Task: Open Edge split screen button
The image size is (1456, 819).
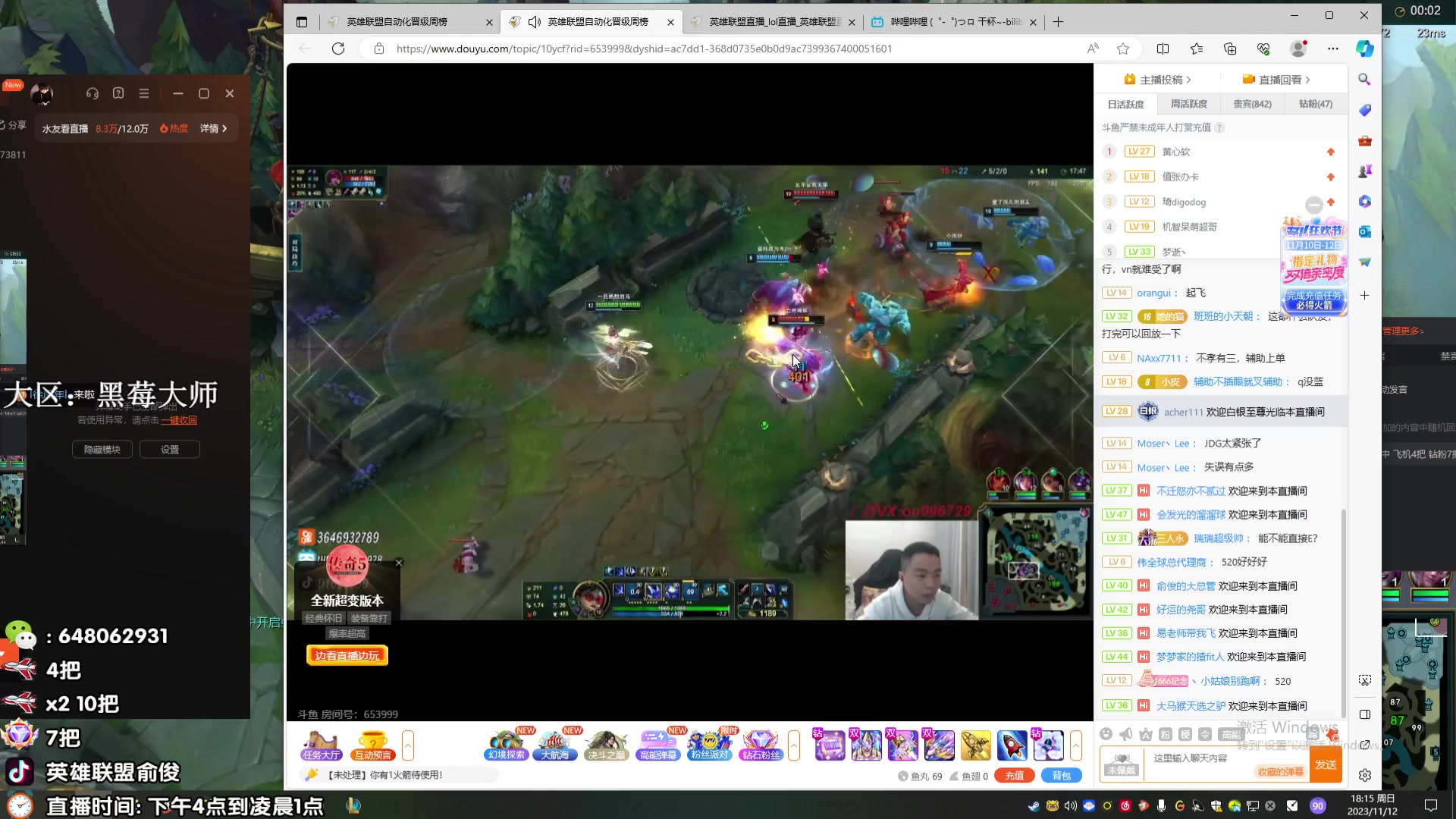Action: [1163, 49]
